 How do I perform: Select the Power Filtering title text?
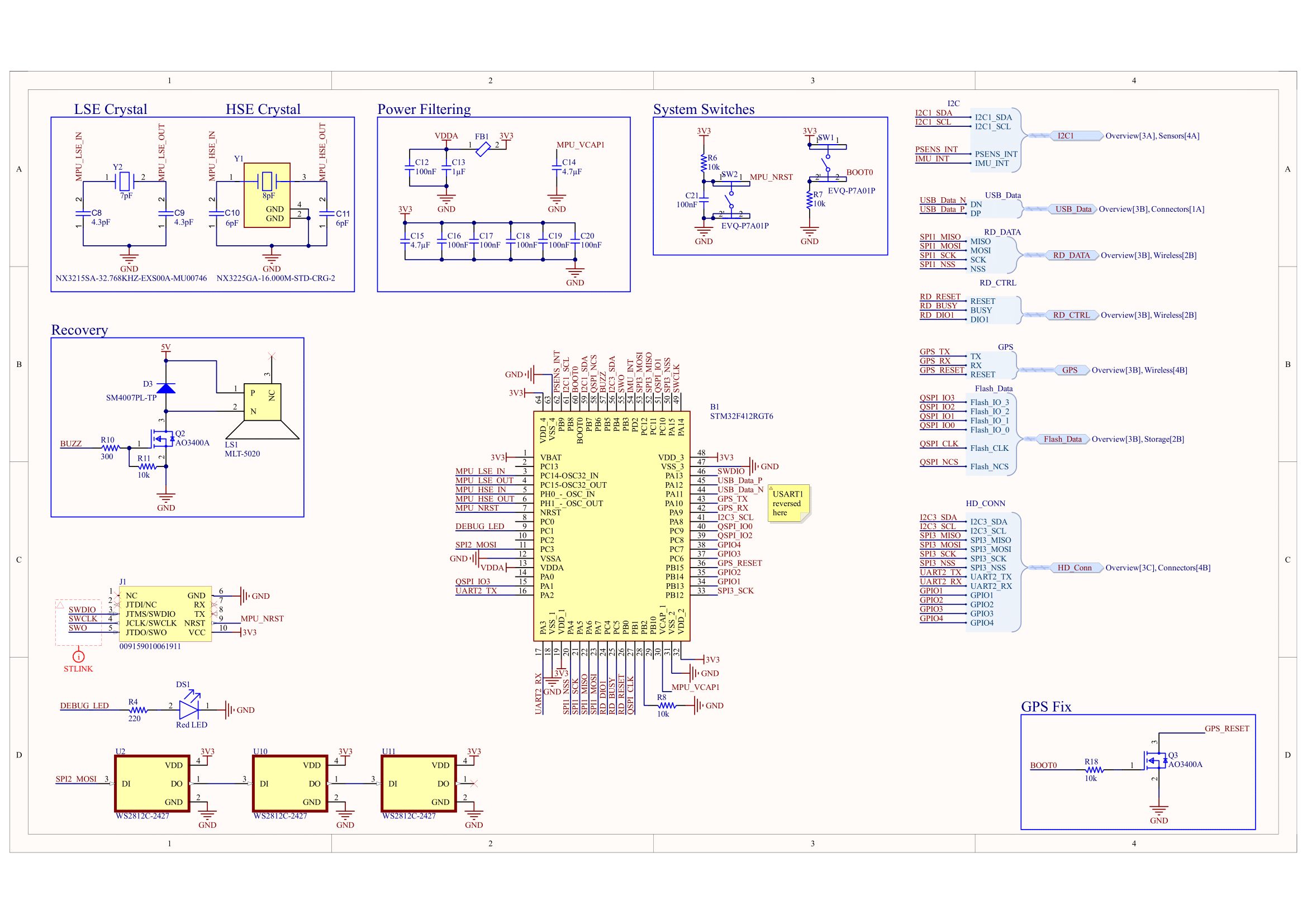click(x=424, y=109)
